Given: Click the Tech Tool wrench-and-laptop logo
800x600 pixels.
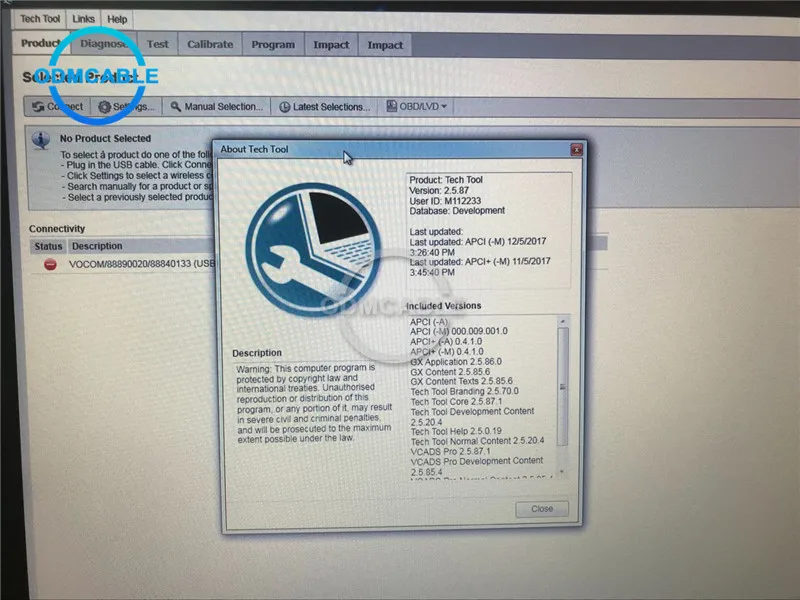Looking at the screenshot, I should [x=313, y=249].
